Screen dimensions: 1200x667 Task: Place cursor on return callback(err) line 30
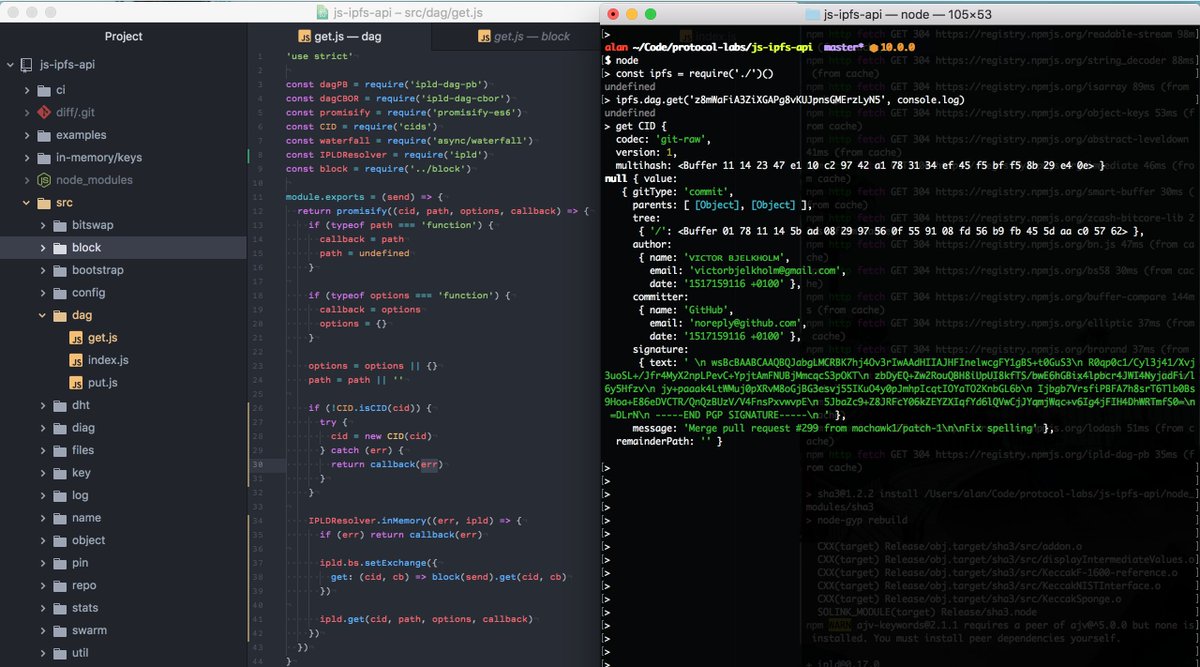385,464
